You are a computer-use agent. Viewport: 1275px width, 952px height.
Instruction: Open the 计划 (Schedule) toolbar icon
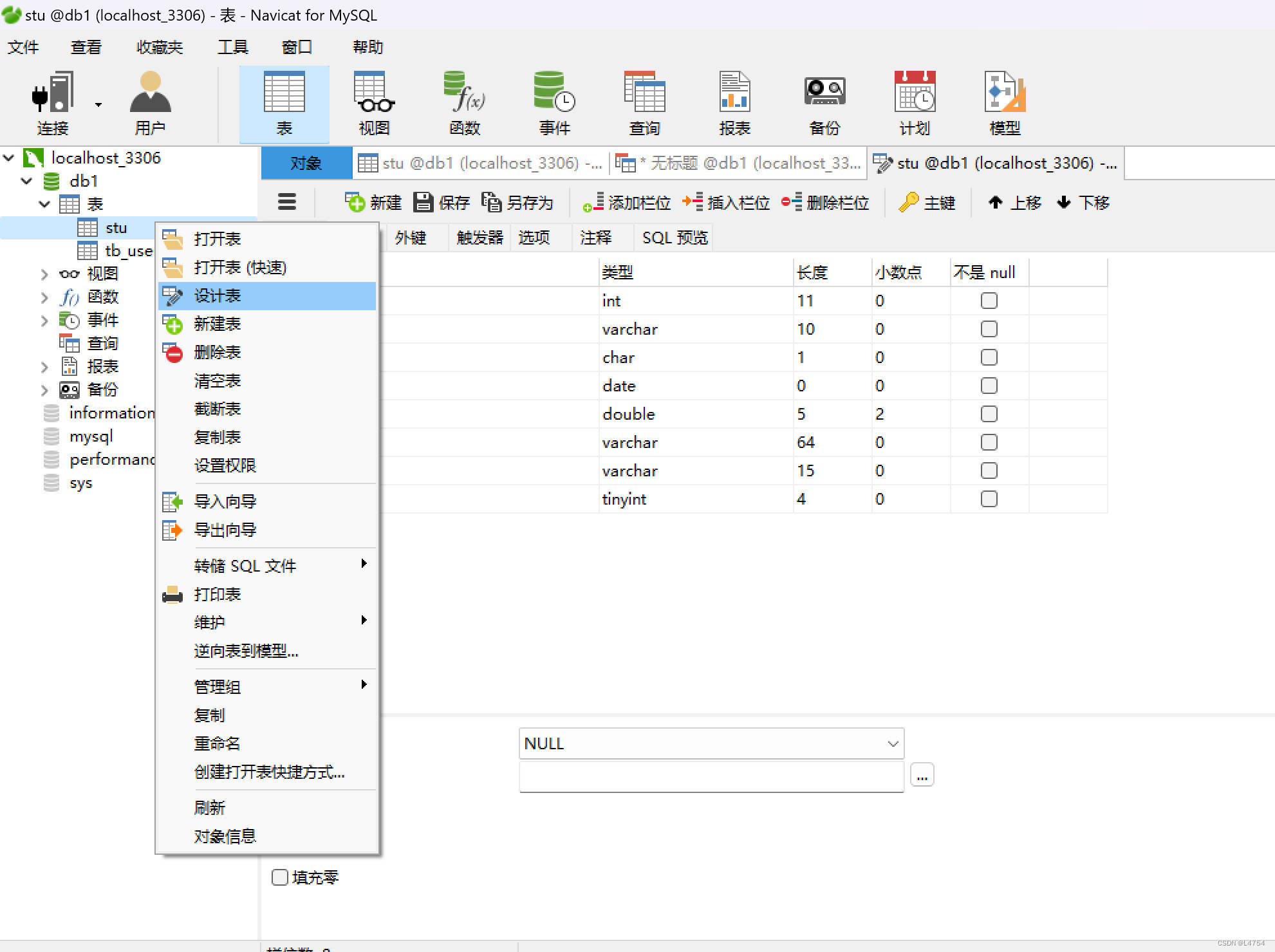915,103
